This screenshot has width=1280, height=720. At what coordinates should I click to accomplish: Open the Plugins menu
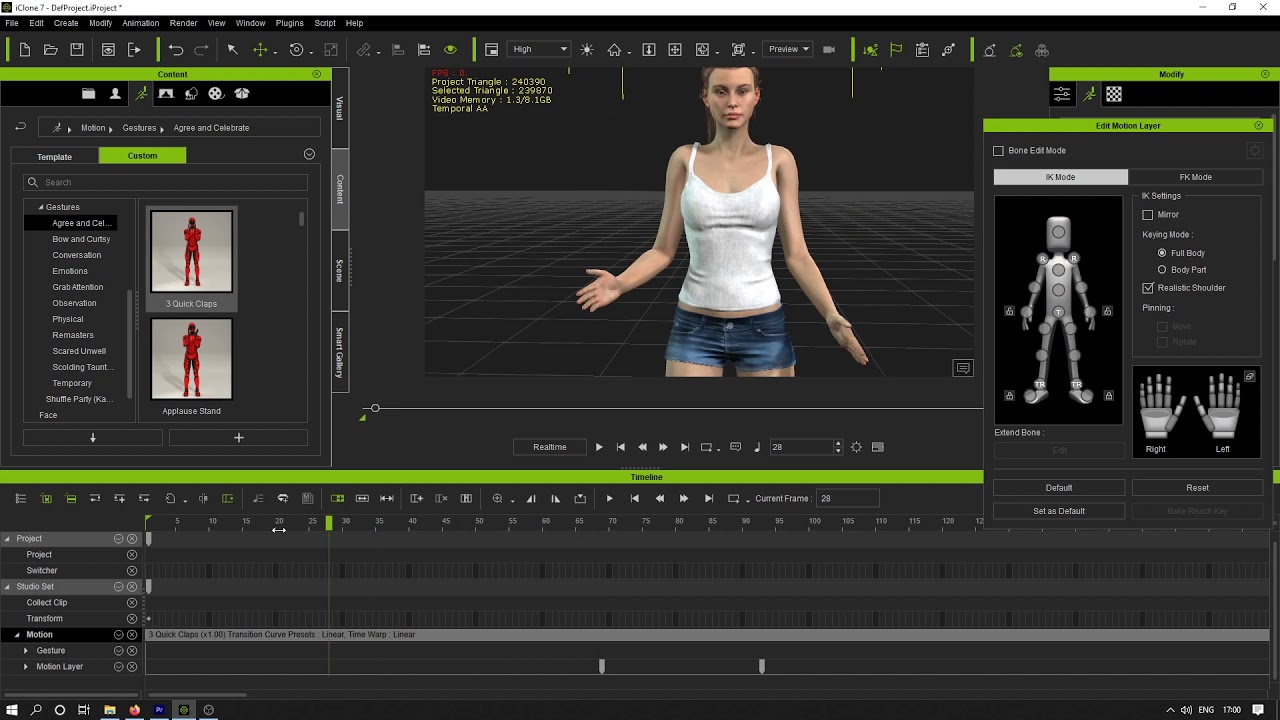289,23
